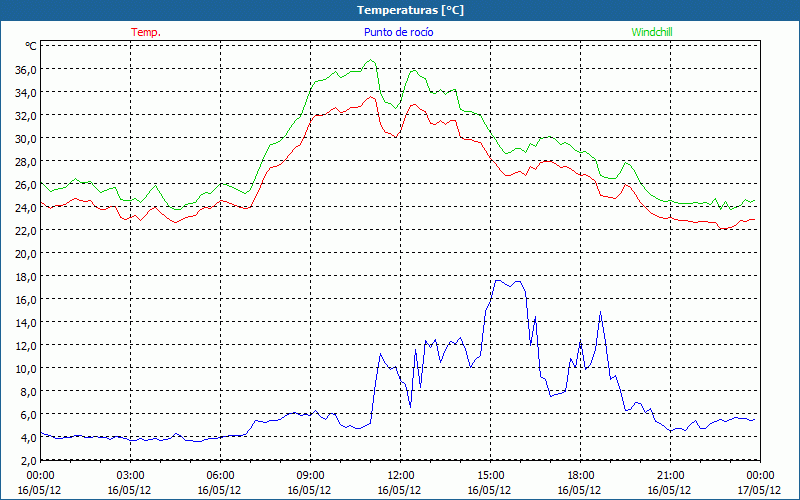Click the 22,0 y-axis value
The image size is (800, 500).
(x=26, y=231)
